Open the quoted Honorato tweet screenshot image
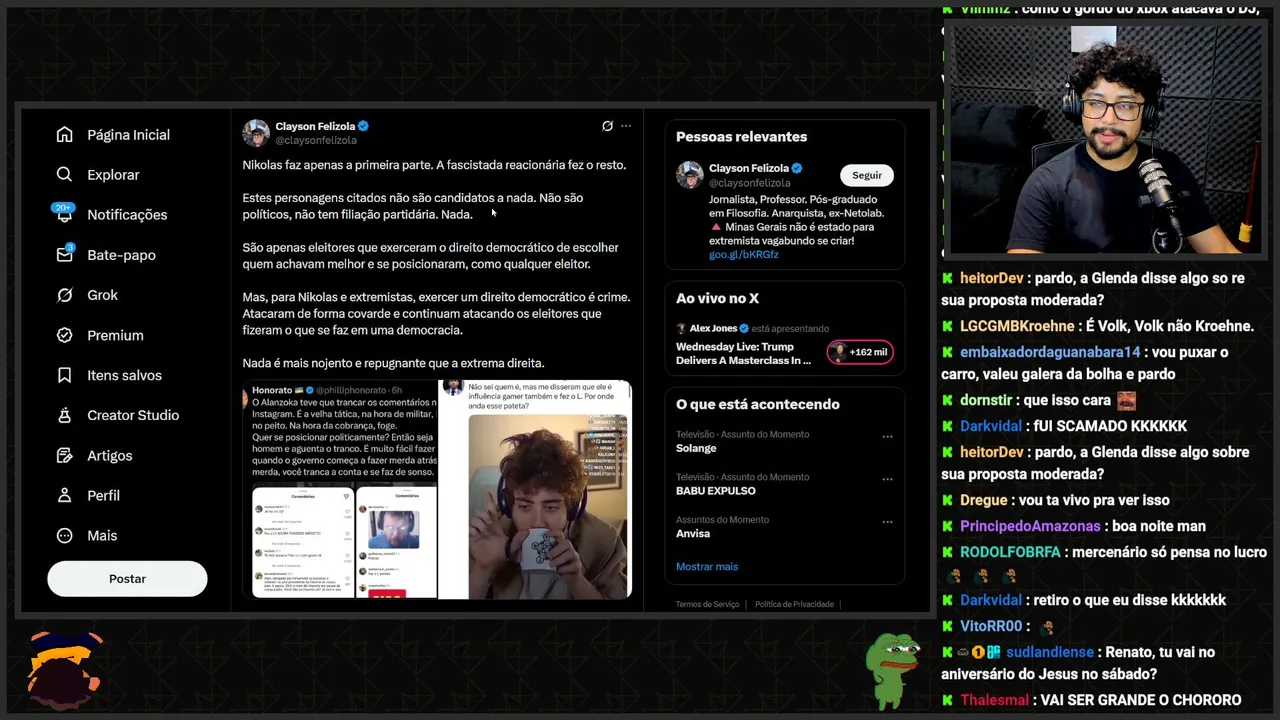This screenshot has width=1280, height=720. [340, 489]
